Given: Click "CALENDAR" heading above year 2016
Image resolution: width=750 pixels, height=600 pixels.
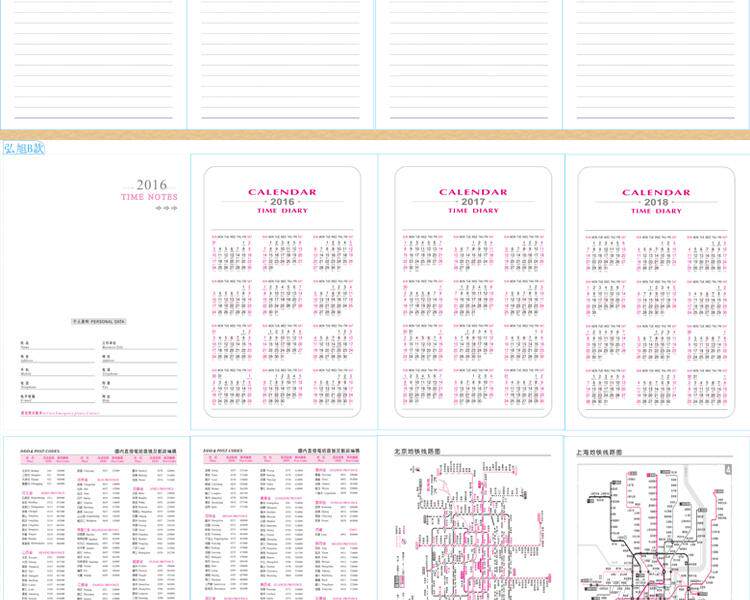Looking at the screenshot, I should [282, 192].
